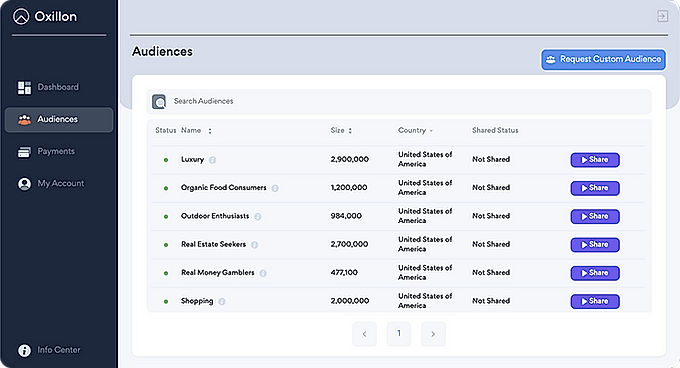Share the Real Money Gamblers audience
This screenshot has height=368, width=680.
pos(595,273)
